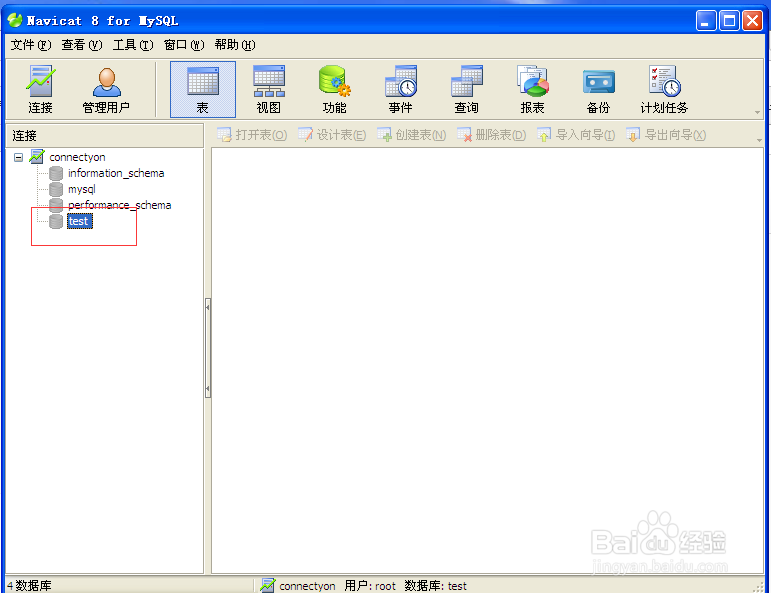Minimize the Navicat window
The width and height of the screenshot is (771, 593).
(x=706, y=21)
